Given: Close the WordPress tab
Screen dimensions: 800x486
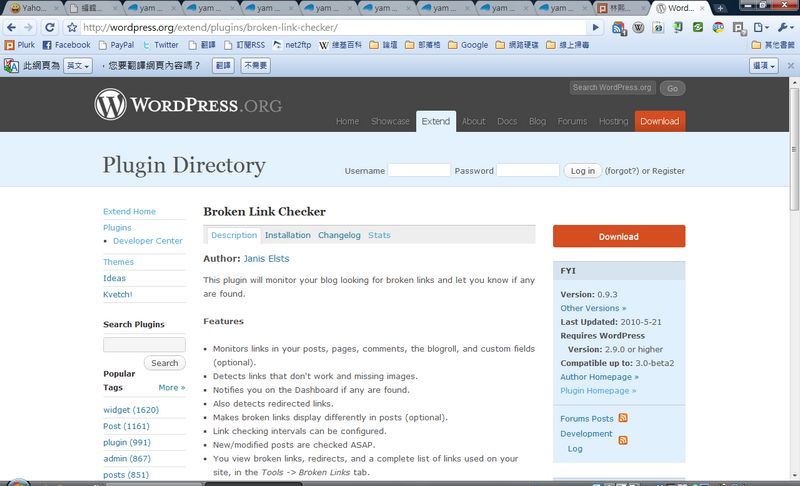Looking at the screenshot, I should click(702, 8).
